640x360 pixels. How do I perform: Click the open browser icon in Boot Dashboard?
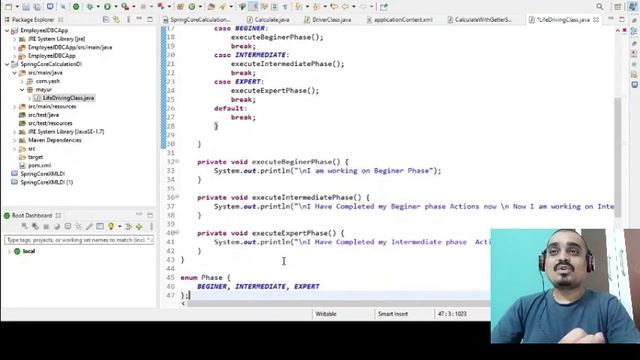tap(57, 227)
